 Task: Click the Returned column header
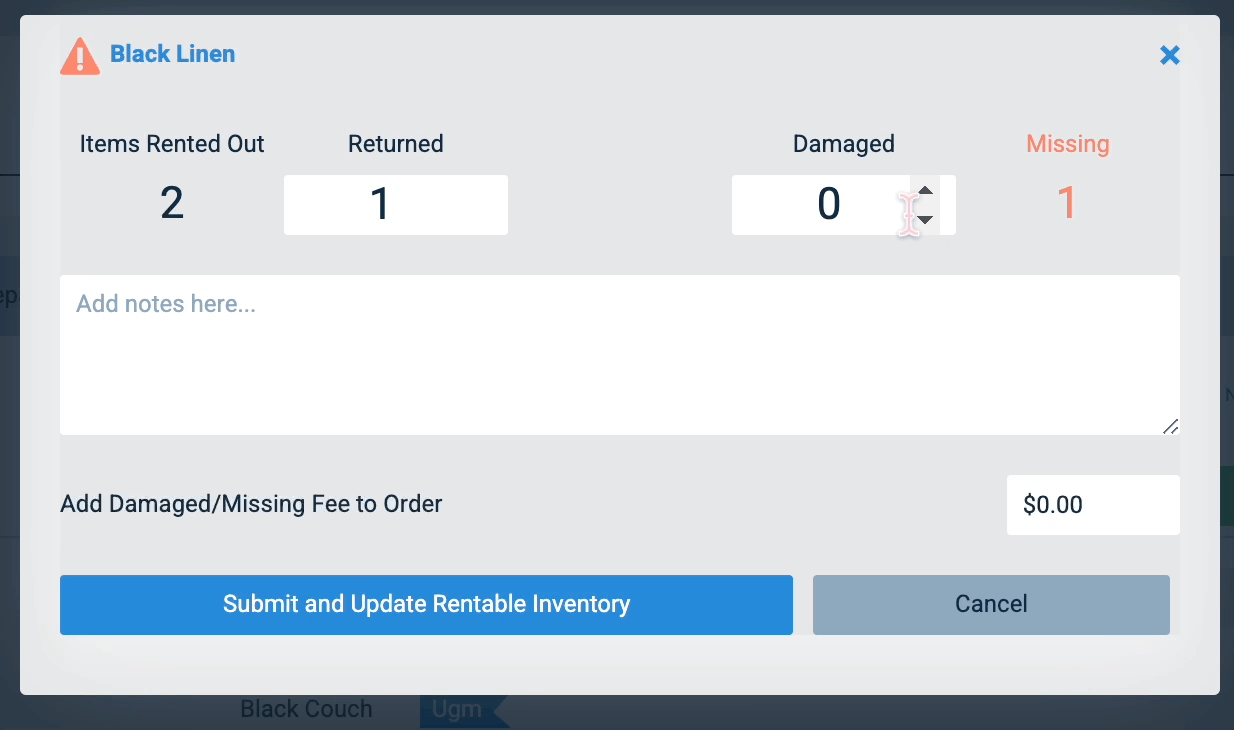pyautogui.click(x=395, y=144)
